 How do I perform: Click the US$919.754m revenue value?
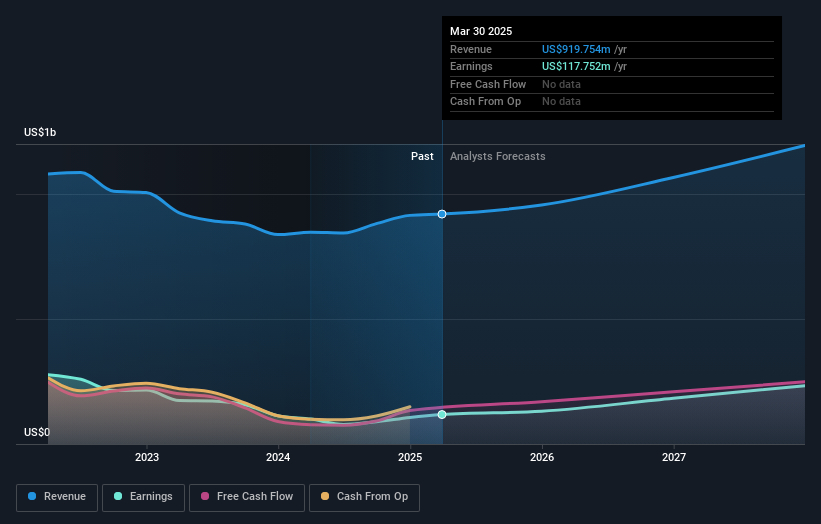pos(576,49)
